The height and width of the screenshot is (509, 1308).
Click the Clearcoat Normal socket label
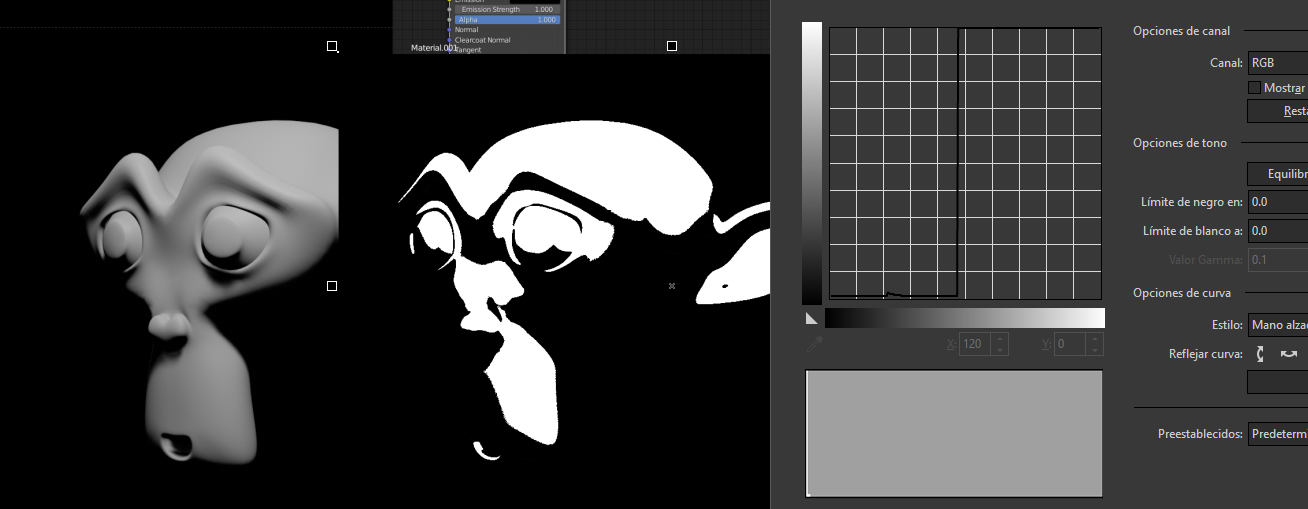point(483,40)
